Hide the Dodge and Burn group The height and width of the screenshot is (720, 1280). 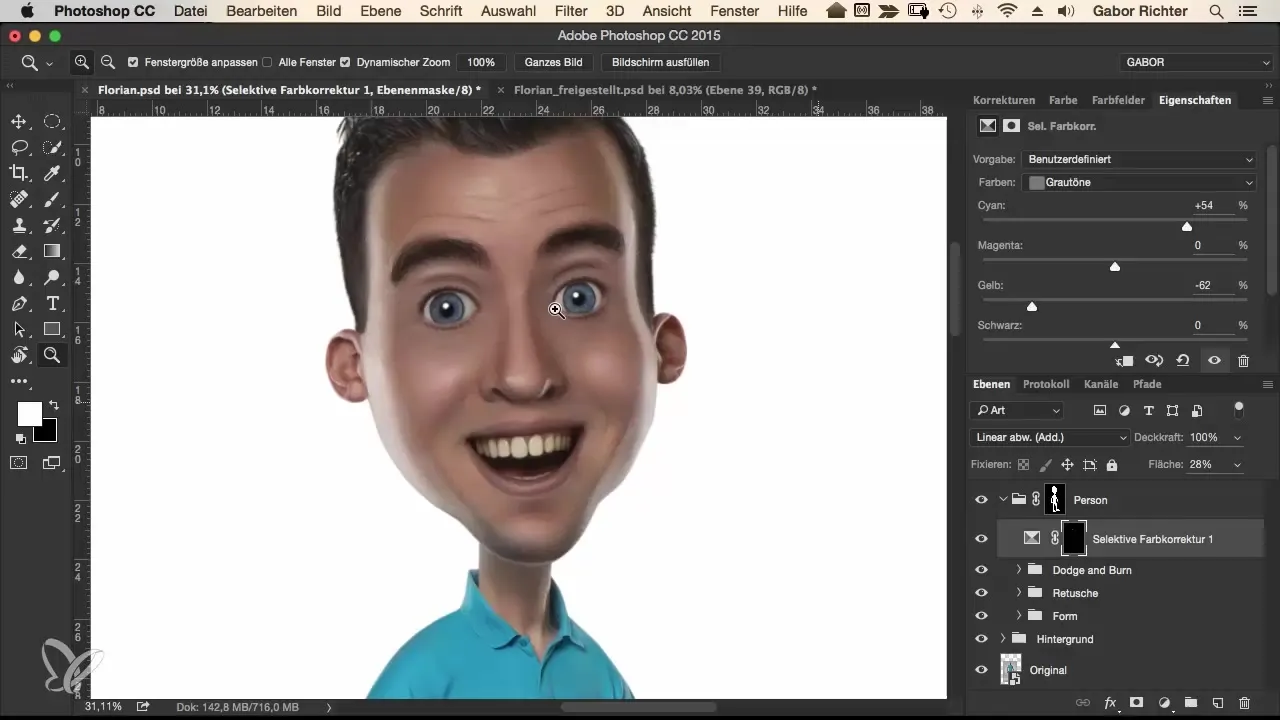tap(981, 570)
